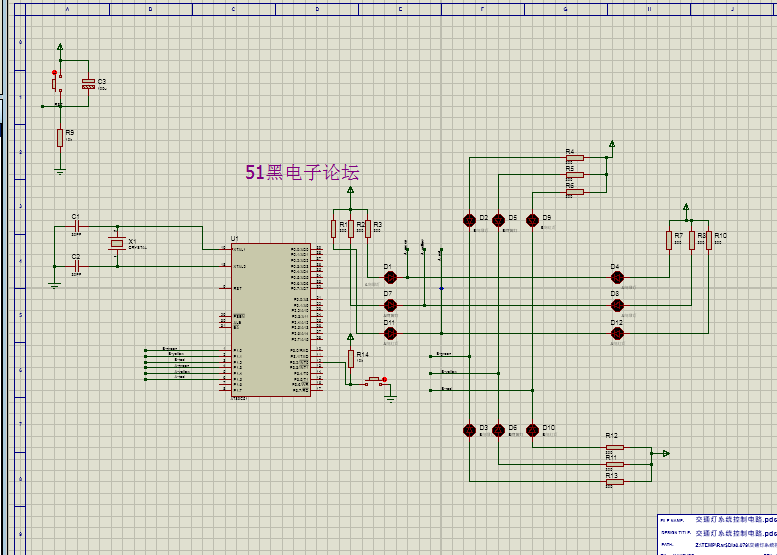Click the power terminal above R7 and R8

pyautogui.click(x=686, y=207)
